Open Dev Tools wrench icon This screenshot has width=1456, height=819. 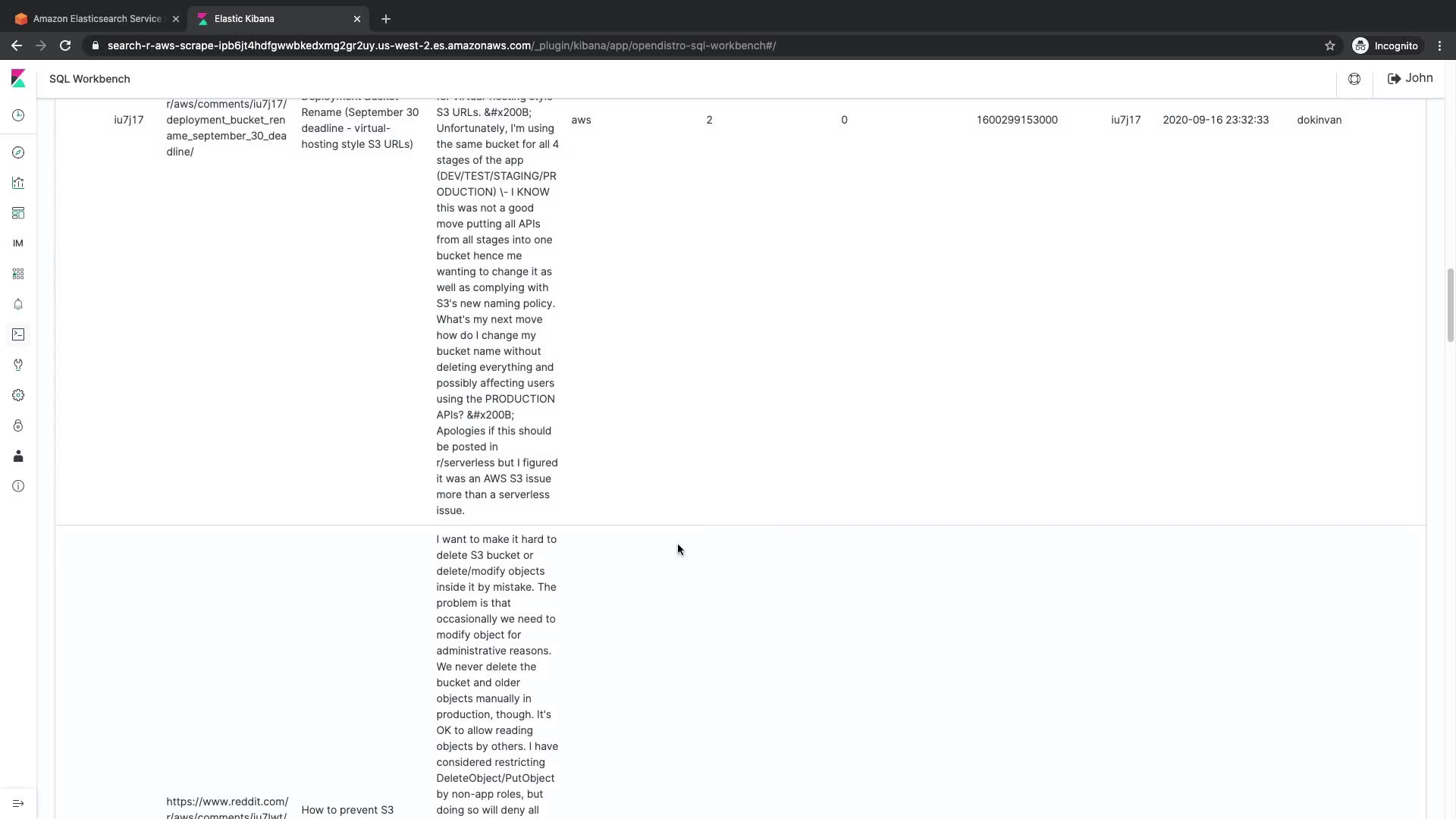coord(18,365)
